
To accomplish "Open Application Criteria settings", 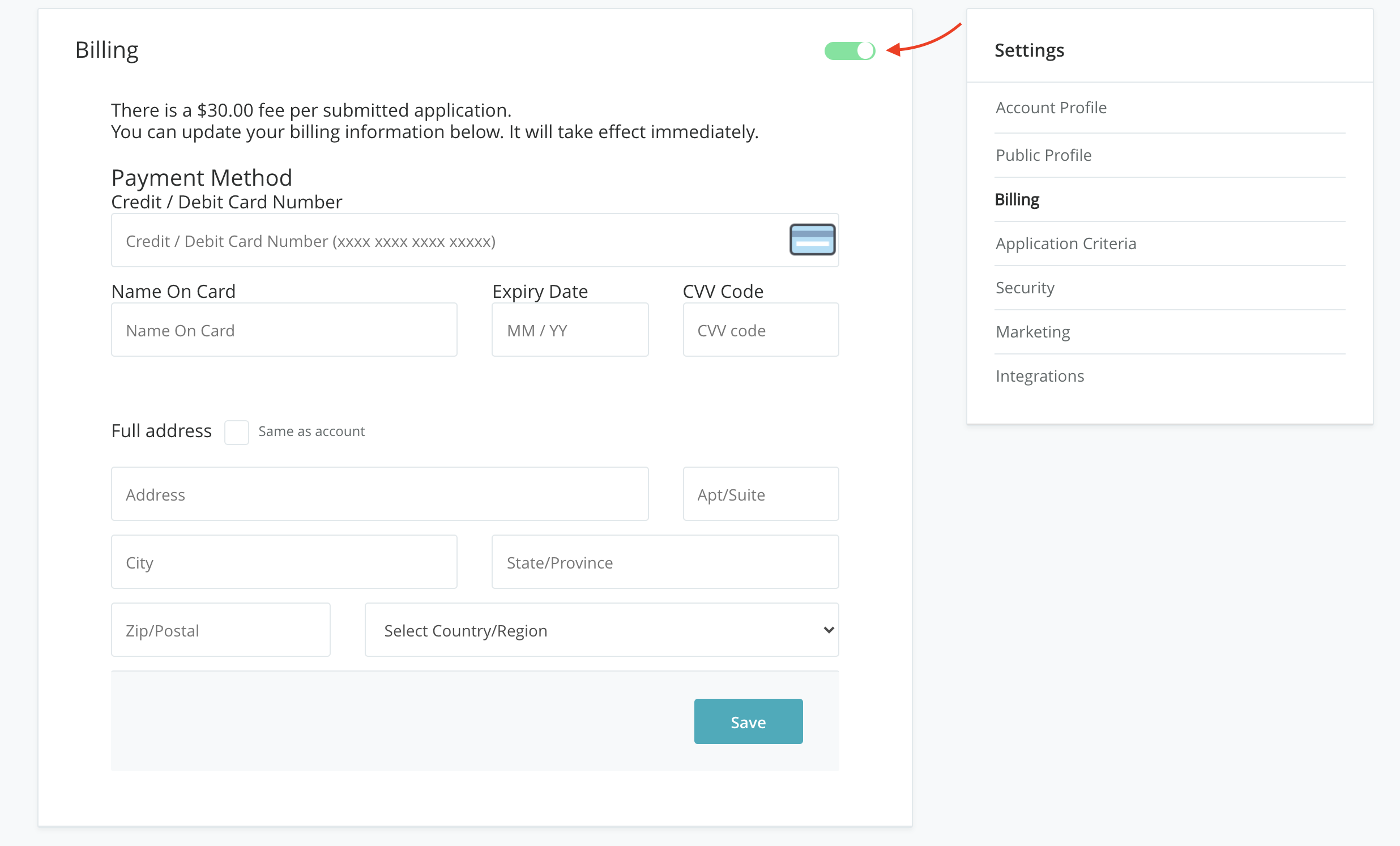I will [x=1065, y=243].
